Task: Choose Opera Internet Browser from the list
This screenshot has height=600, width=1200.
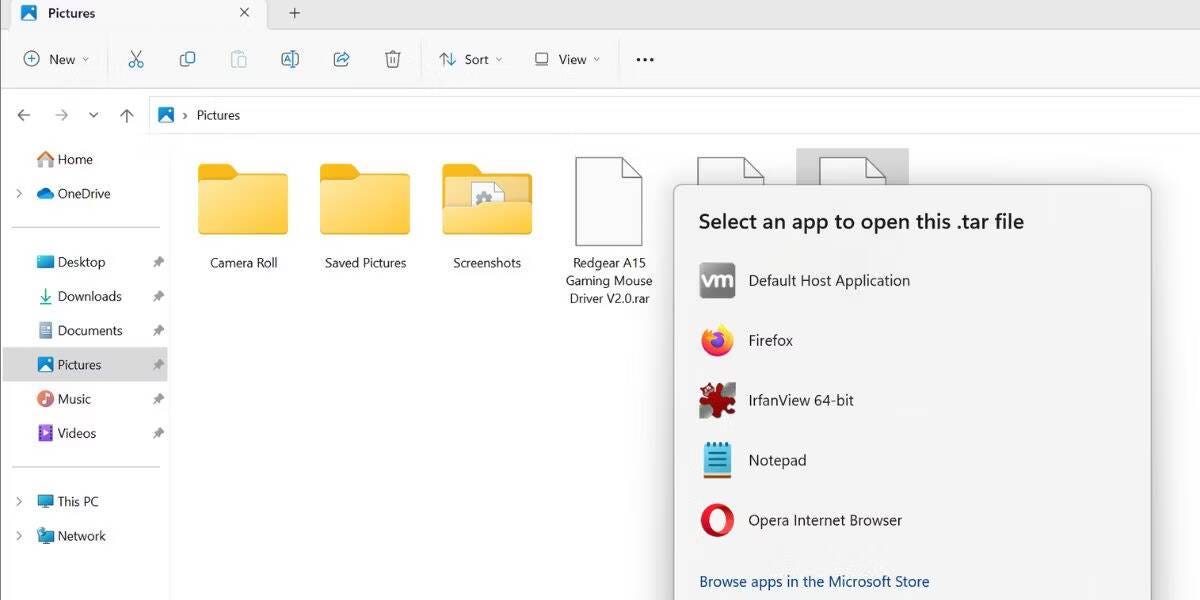Action: point(825,520)
